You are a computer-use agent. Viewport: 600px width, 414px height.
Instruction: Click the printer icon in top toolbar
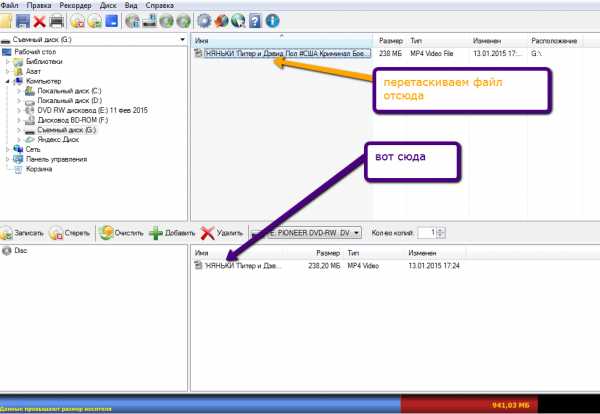[x=57, y=21]
